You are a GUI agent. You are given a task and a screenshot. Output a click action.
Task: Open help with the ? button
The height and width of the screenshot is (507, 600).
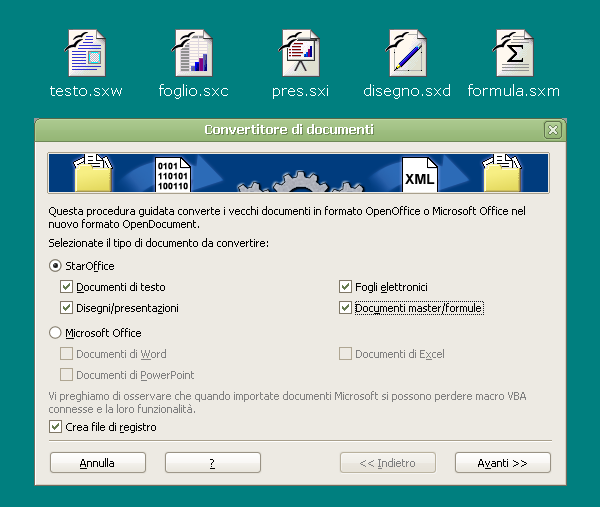pos(213,463)
